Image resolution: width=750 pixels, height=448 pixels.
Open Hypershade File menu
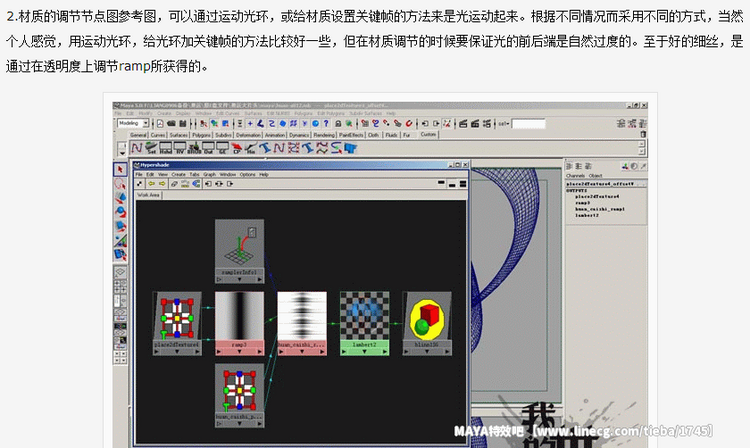point(139,175)
